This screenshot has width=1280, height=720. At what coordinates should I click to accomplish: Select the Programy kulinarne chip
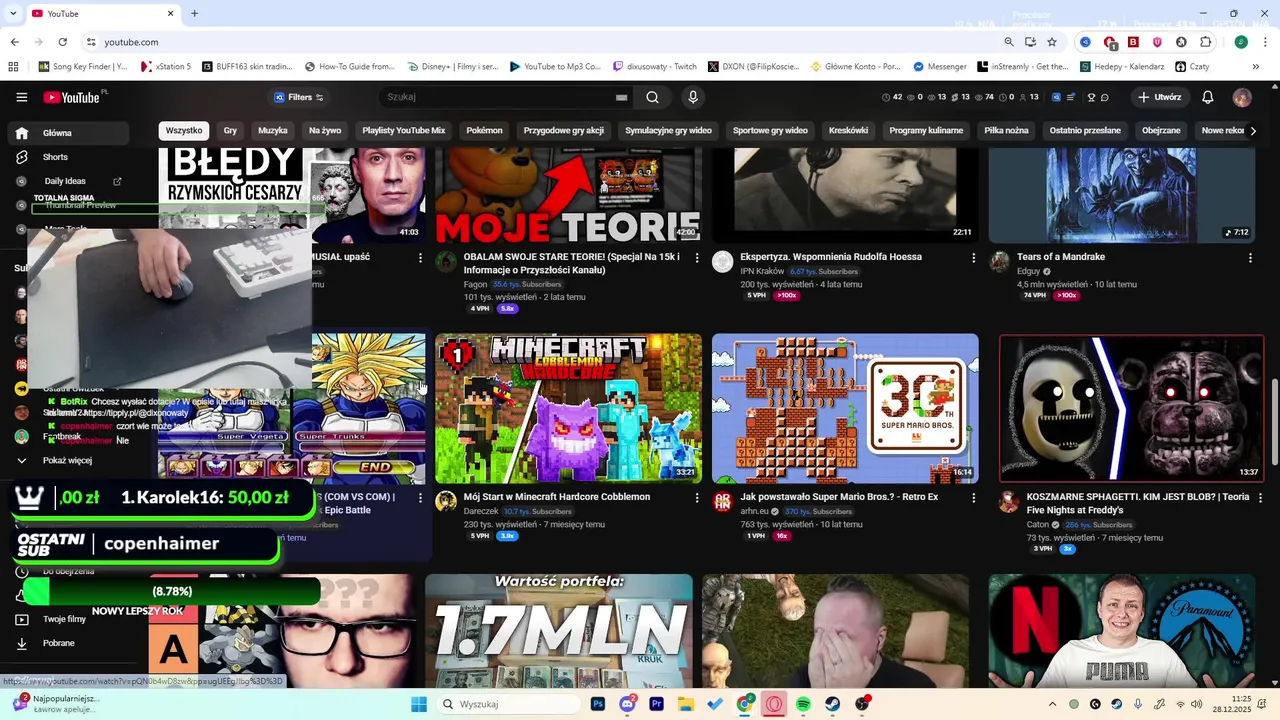(x=926, y=130)
